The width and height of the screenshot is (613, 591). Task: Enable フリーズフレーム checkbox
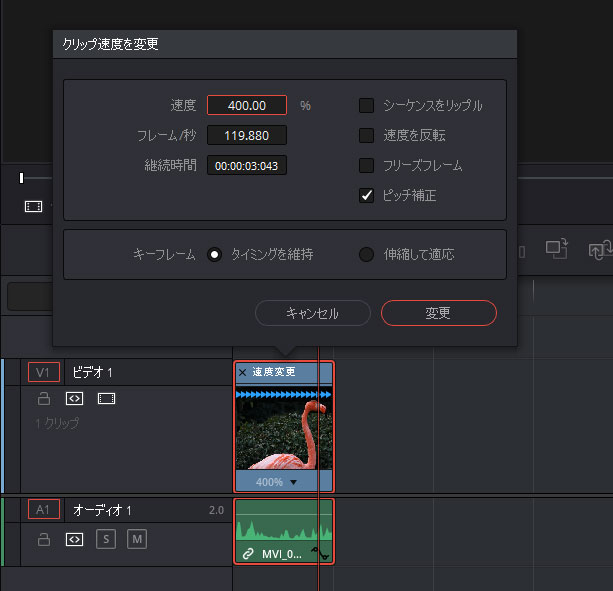pyautogui.click(x=366, y=165)
